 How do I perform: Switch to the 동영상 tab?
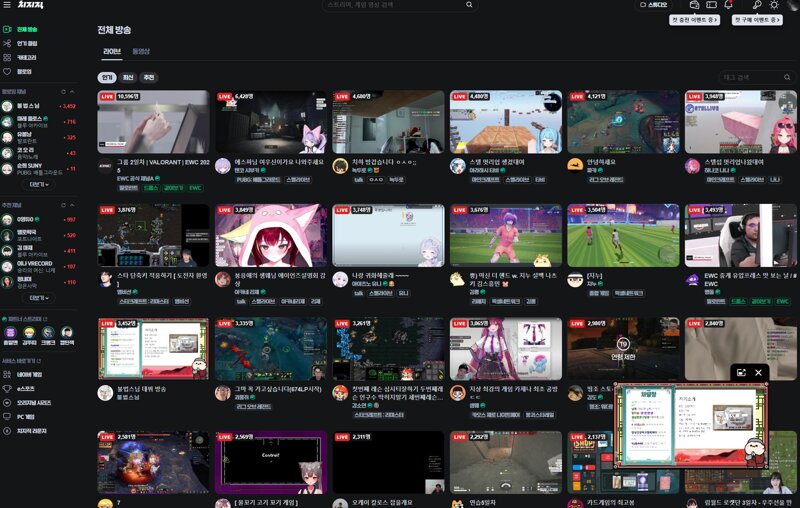(141, 52)
